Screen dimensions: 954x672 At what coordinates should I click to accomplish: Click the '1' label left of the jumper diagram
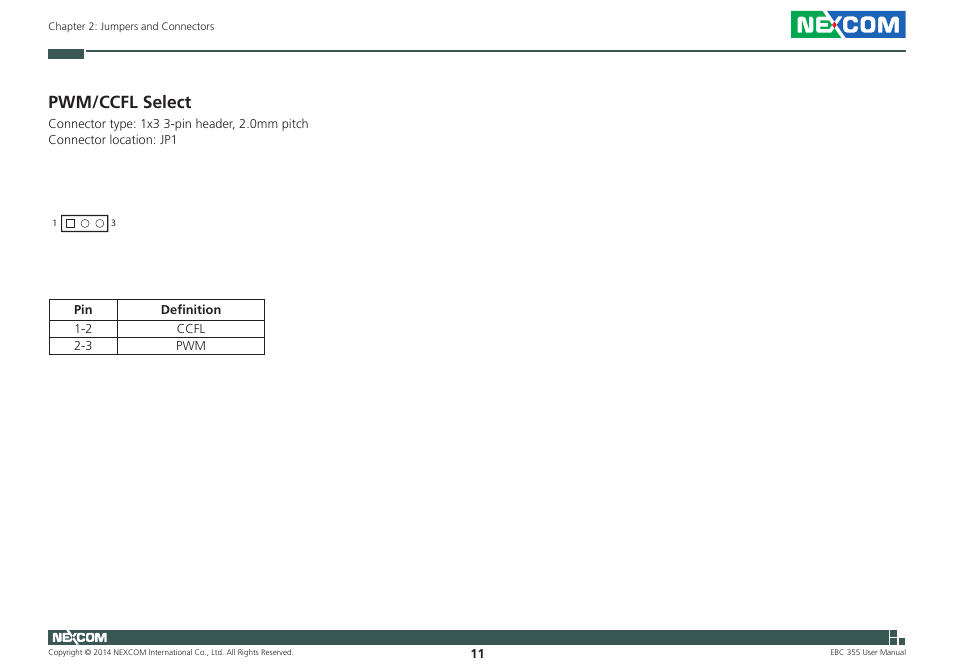55,223
